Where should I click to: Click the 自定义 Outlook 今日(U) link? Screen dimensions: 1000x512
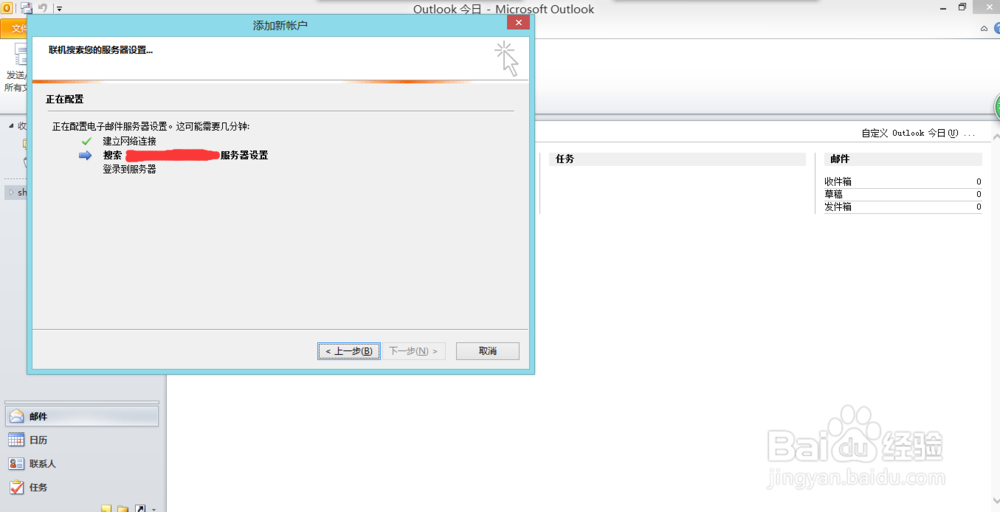pyautogui.click(x=918, y=133)
